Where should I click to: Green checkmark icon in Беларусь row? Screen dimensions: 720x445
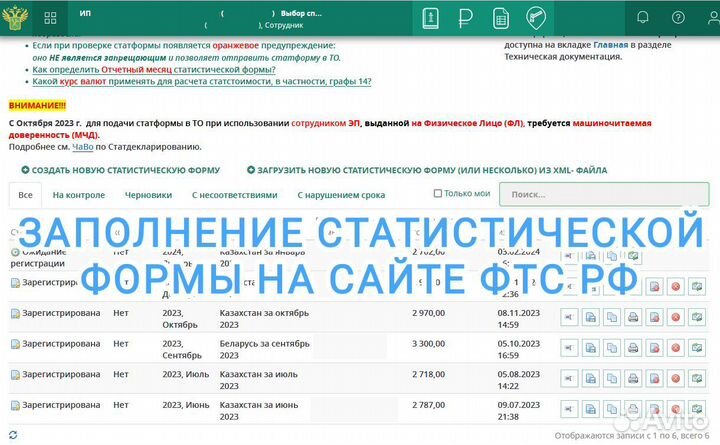697,348
